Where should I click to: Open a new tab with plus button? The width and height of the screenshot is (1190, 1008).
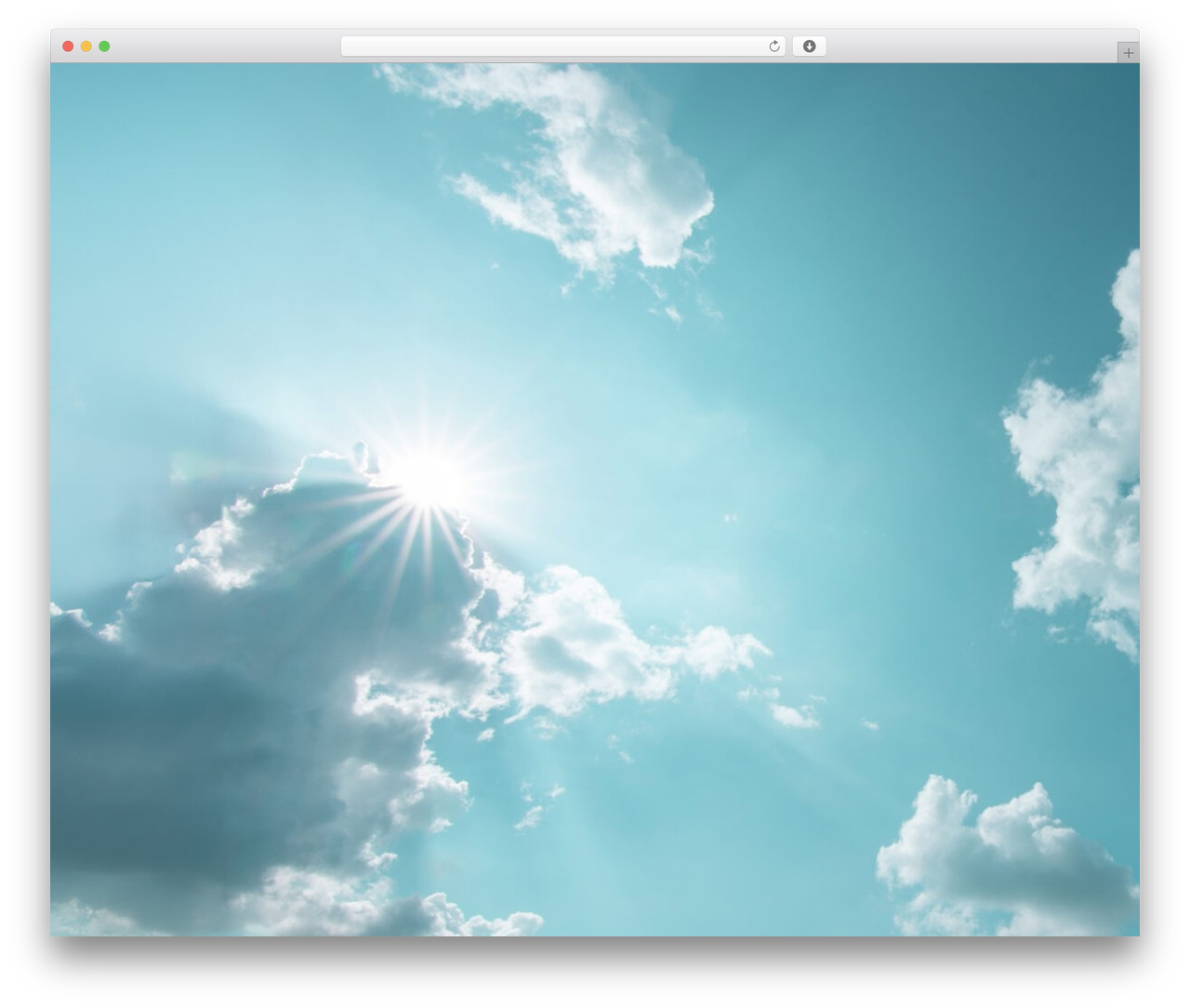click(1128, 53)
